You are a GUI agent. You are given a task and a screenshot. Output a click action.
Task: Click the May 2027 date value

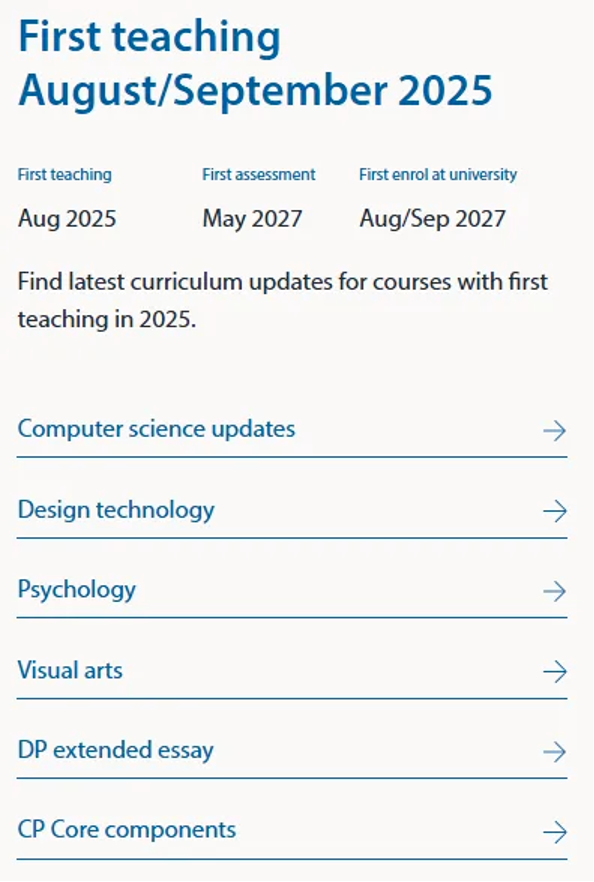coord(253,219)
